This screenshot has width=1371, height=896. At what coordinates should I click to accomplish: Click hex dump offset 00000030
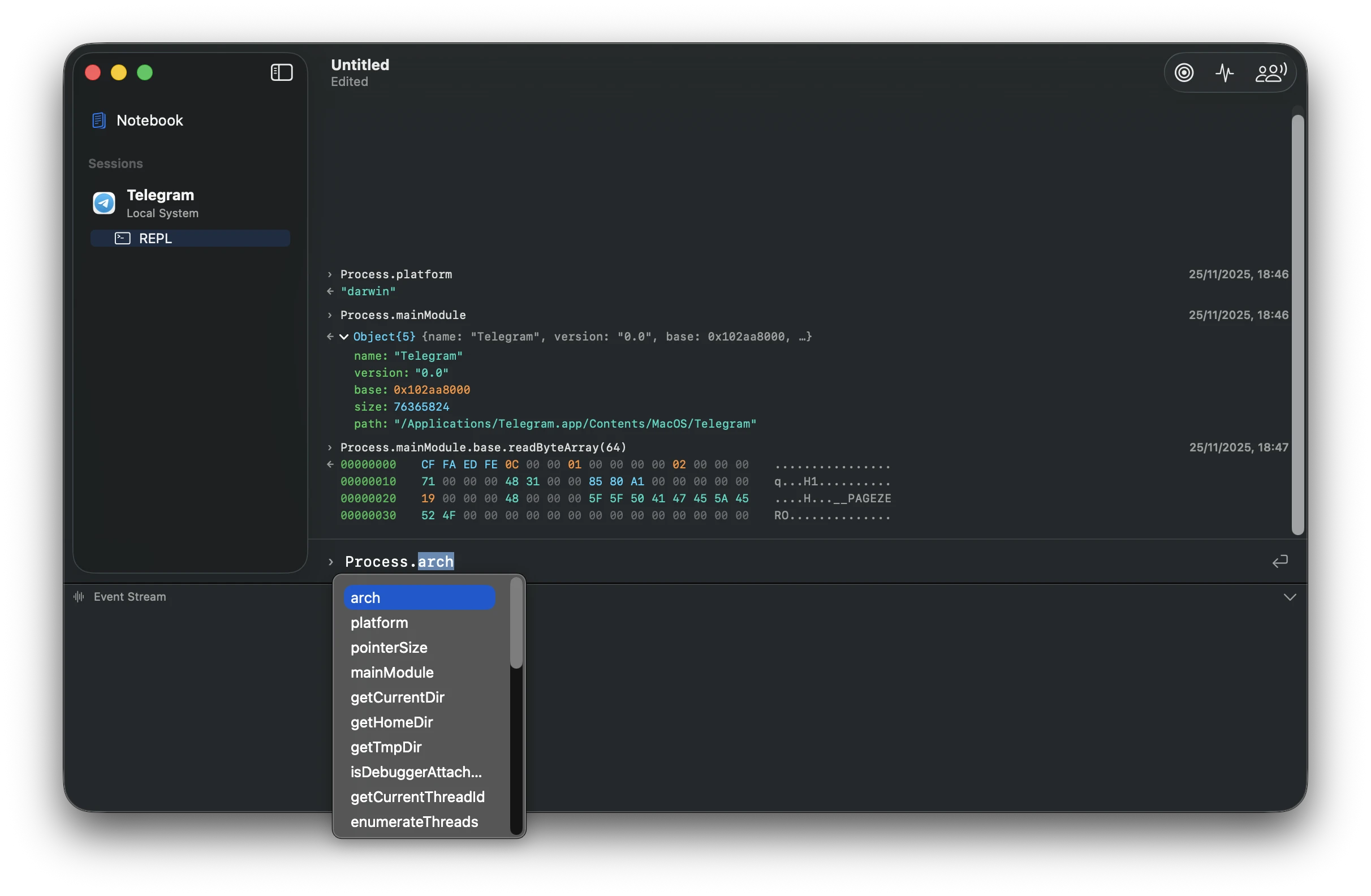(368, 516)
